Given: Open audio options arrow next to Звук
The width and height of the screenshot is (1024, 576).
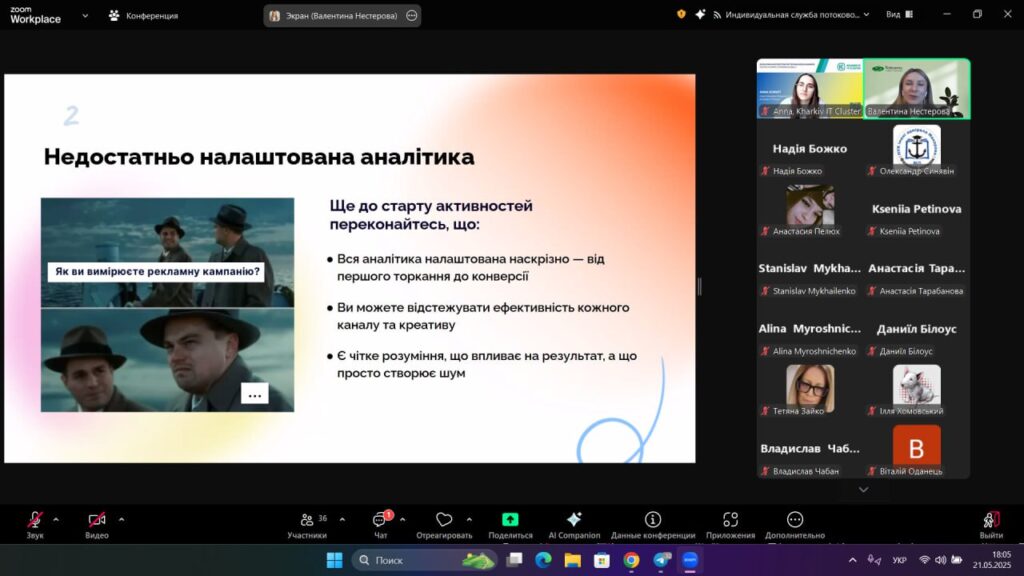Looking at the screenshot, I should coord(56,520).
